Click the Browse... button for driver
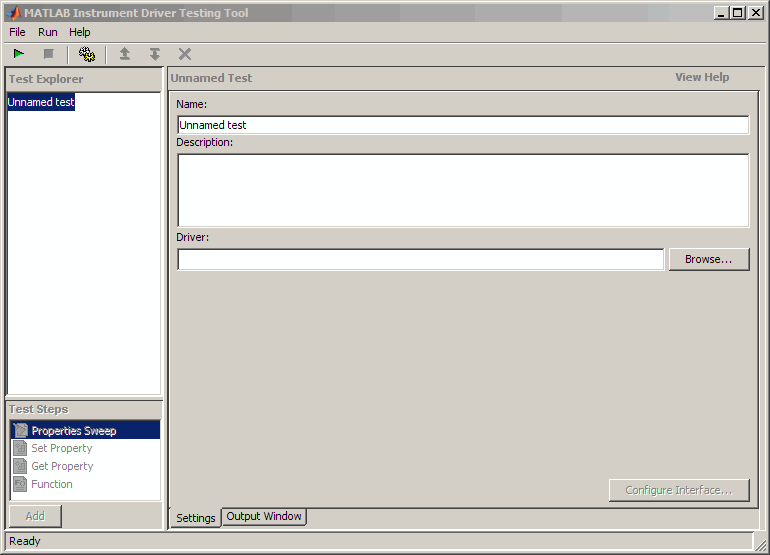770x555 pixels. coord(709,259)
